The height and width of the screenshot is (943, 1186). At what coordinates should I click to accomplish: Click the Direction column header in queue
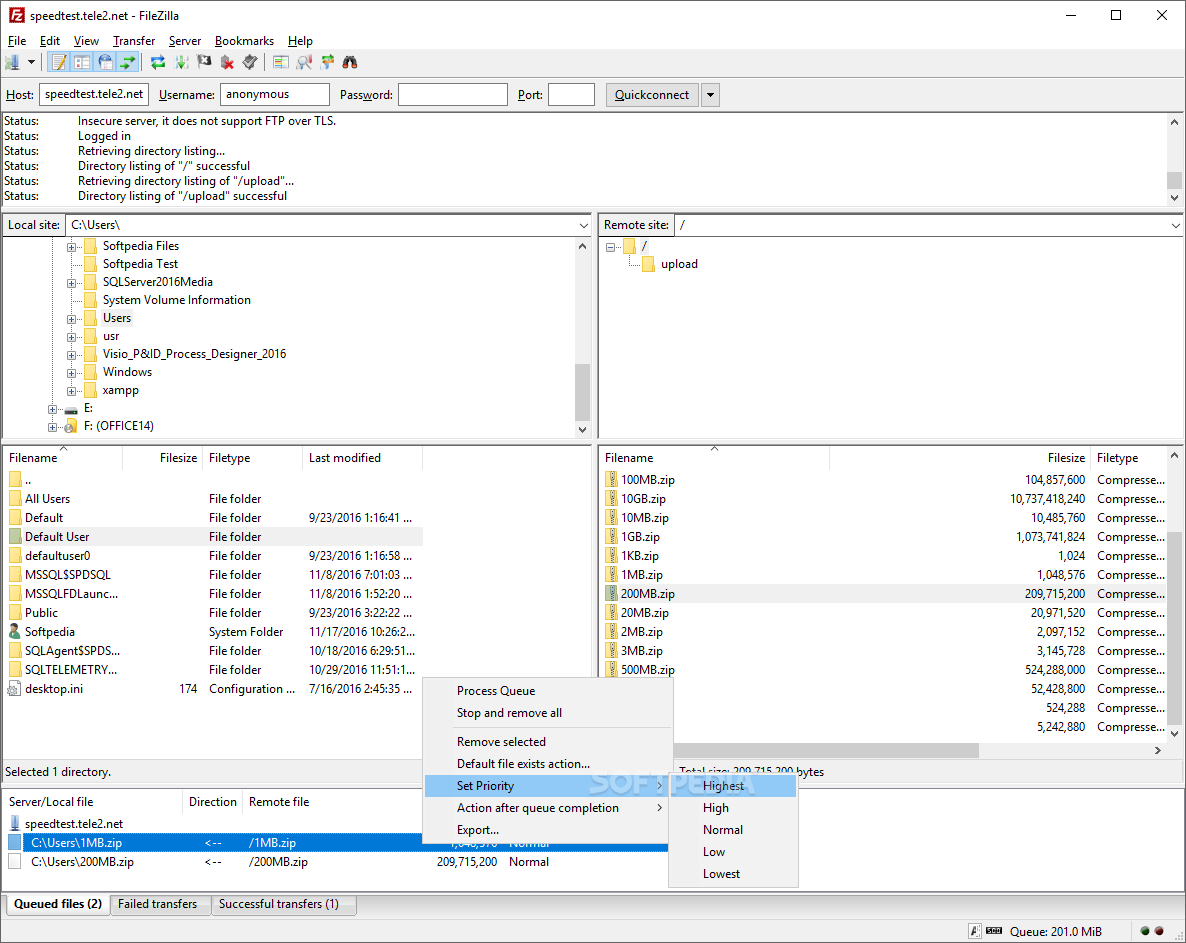(213, 802)
